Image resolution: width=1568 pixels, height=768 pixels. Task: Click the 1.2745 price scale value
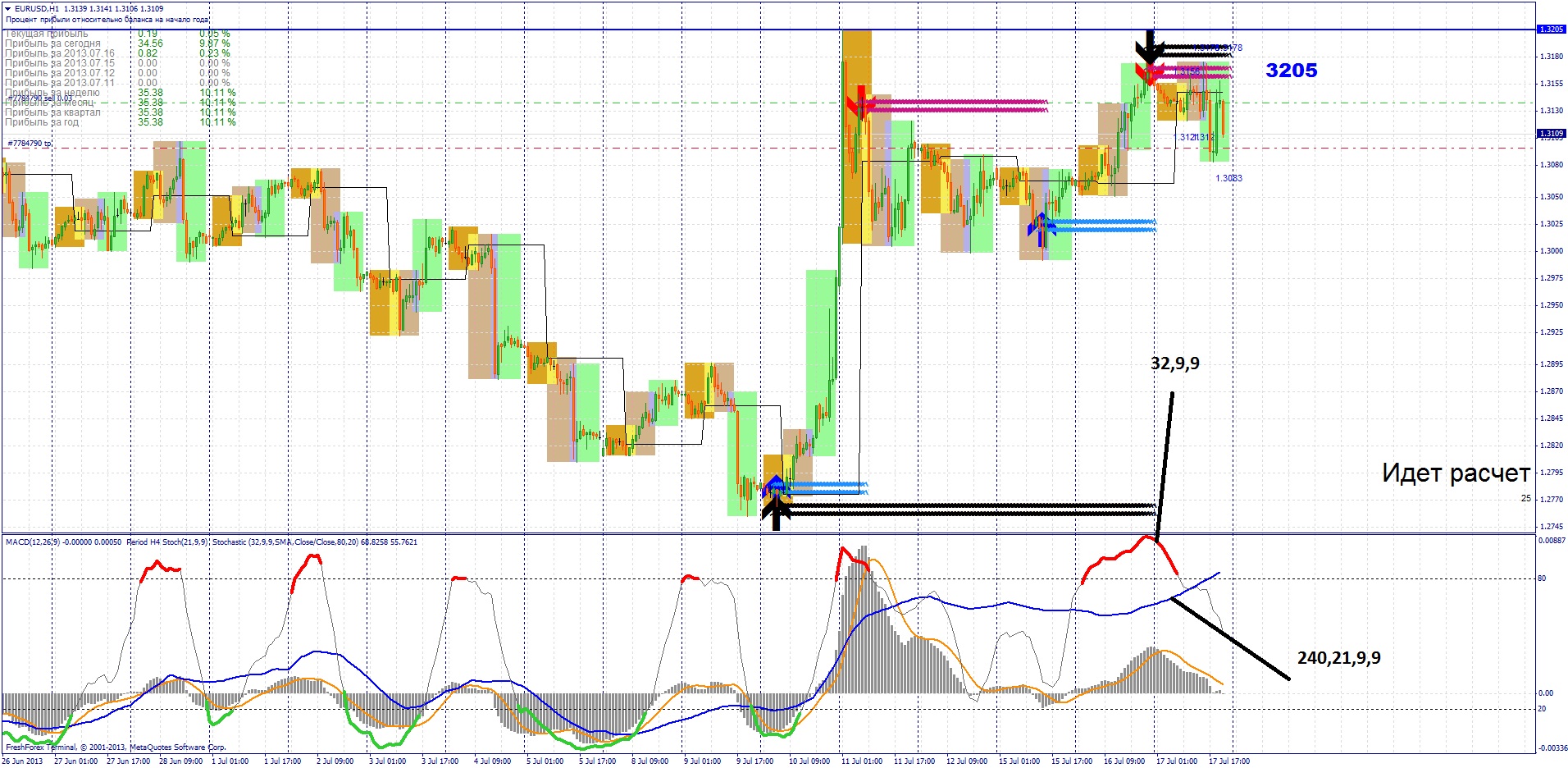(1551, 527)
